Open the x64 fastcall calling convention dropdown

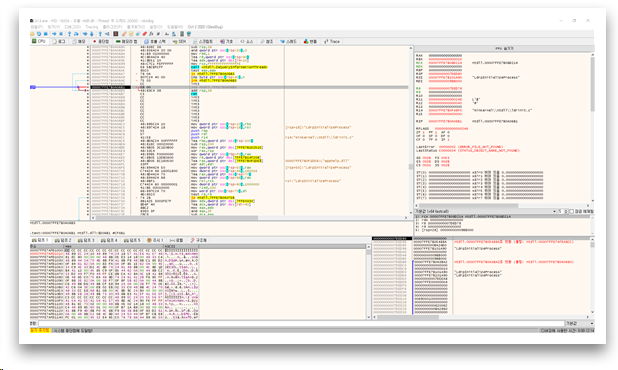[x=485, y=212]
